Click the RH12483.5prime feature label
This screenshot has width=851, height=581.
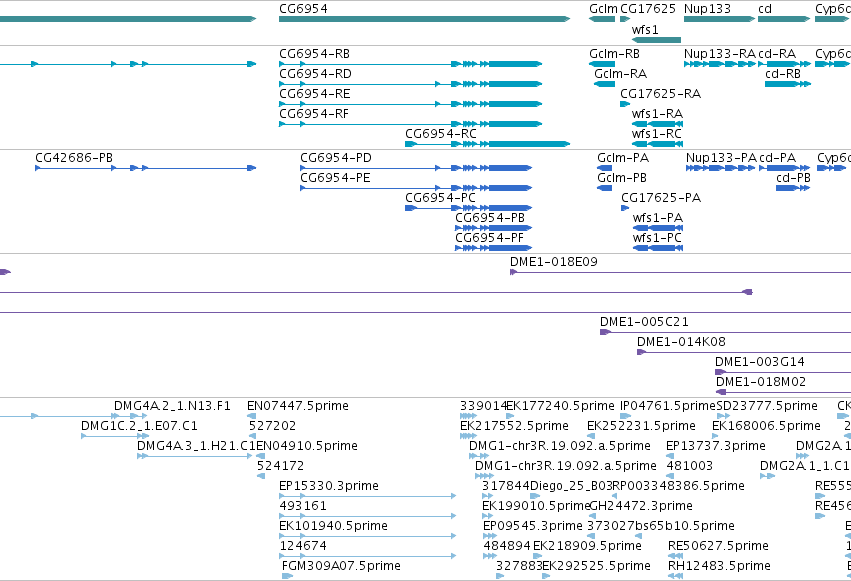point(719,567)
